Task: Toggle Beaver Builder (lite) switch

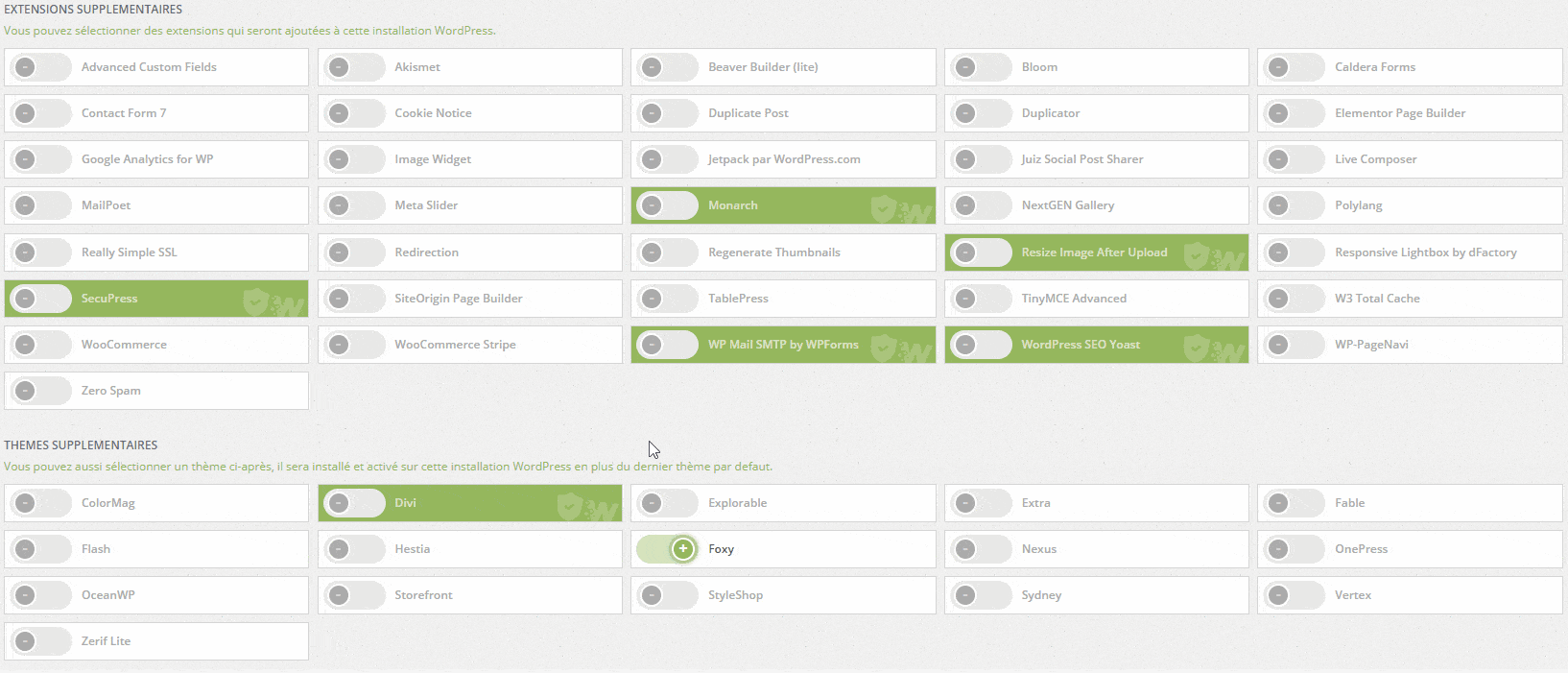Action: (667, 67)
